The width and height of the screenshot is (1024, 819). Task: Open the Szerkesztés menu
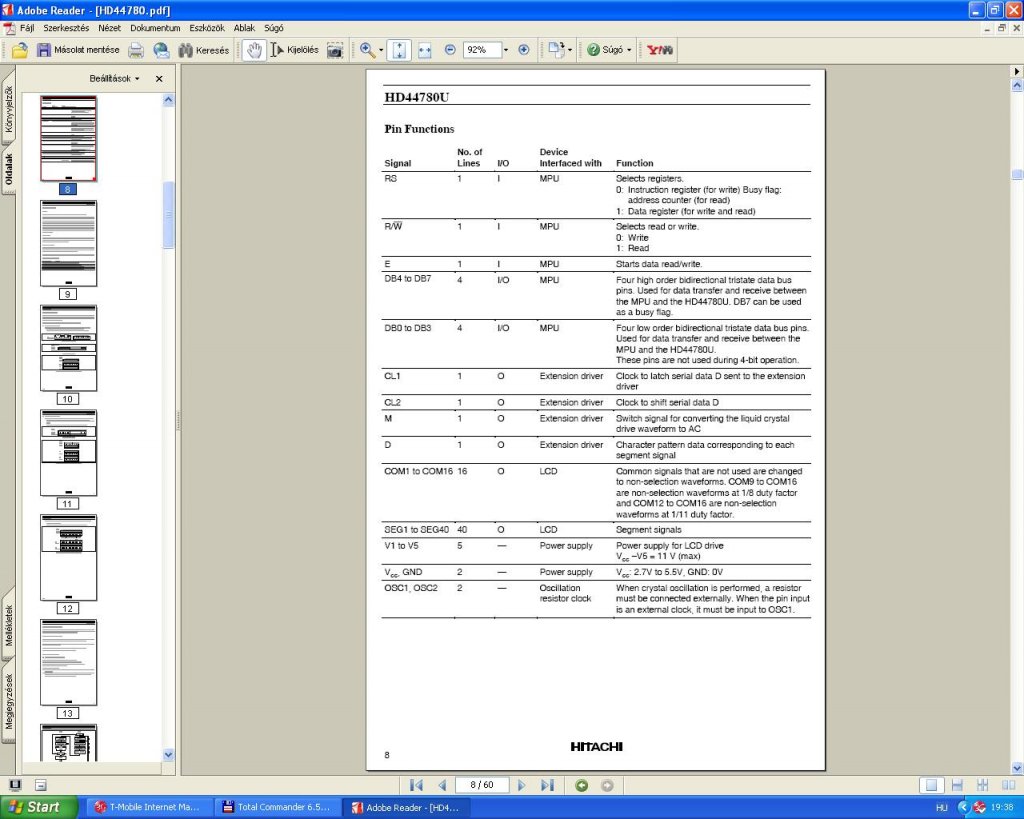tap(66, 28)
